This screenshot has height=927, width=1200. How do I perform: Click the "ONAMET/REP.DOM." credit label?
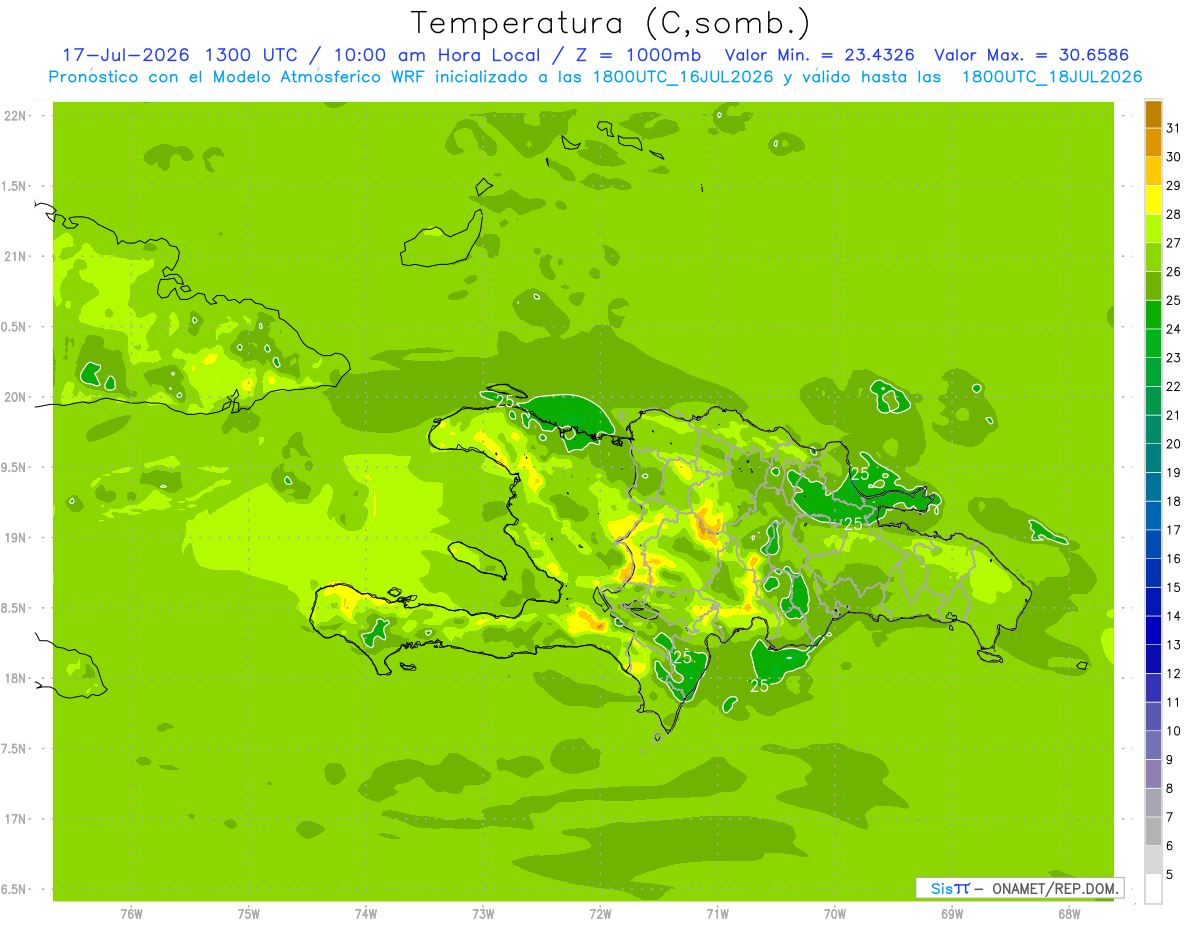point(1056,888)
